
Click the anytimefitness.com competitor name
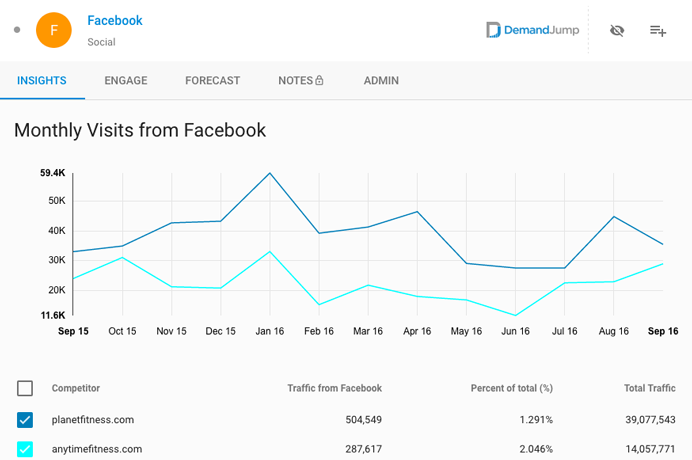97,449
